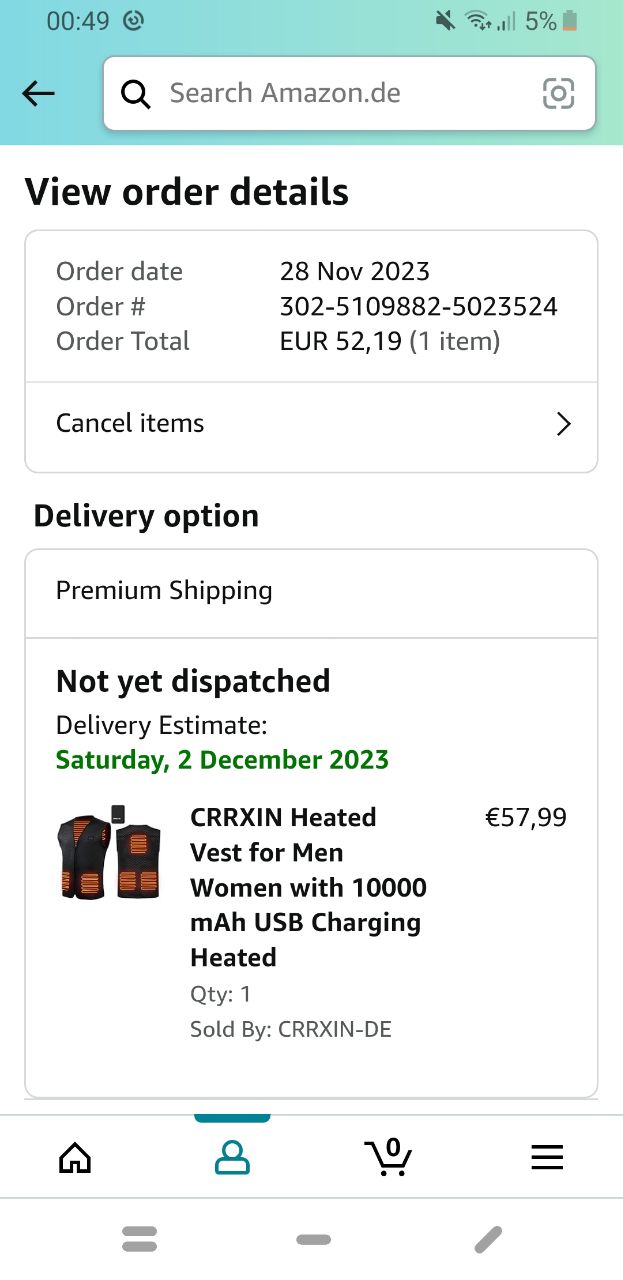Tap the Sold By CRRXIN-DE seller text
The image size is (623, 1280).
click(x=290, y=1029)
